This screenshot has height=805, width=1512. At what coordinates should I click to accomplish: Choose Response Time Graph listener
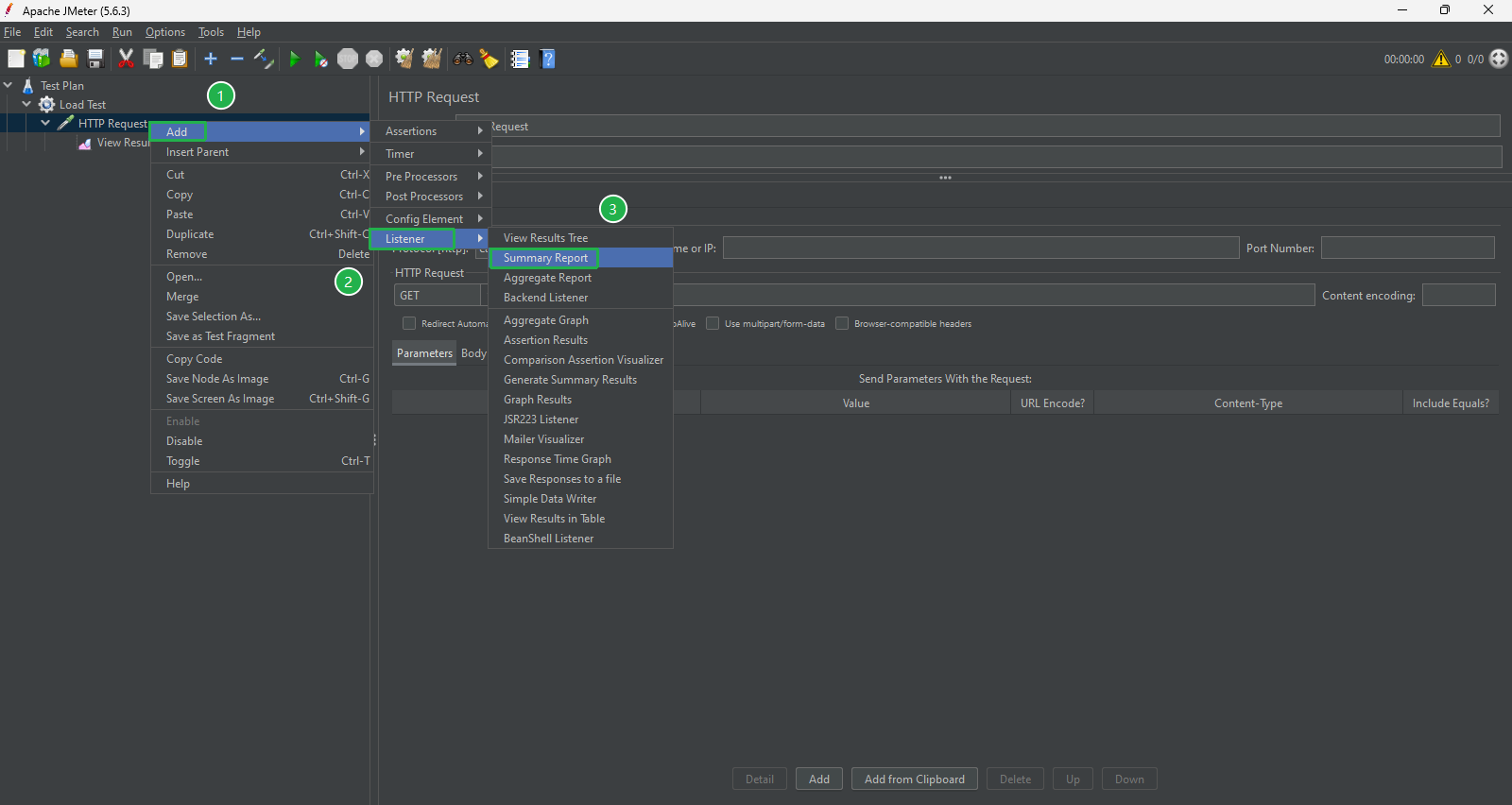580,459
